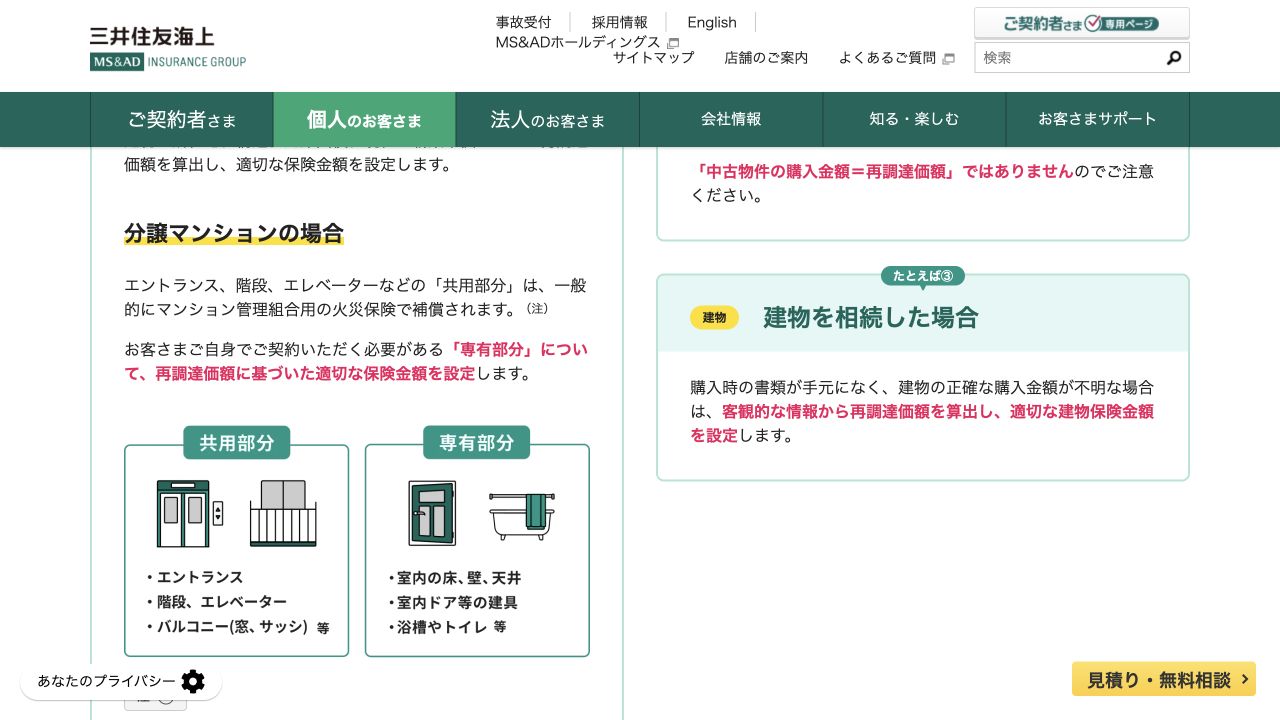Viewport: 1280px width, 720px height.
Task: Go to 店舗のご案内
Action: tap(766, 58)
